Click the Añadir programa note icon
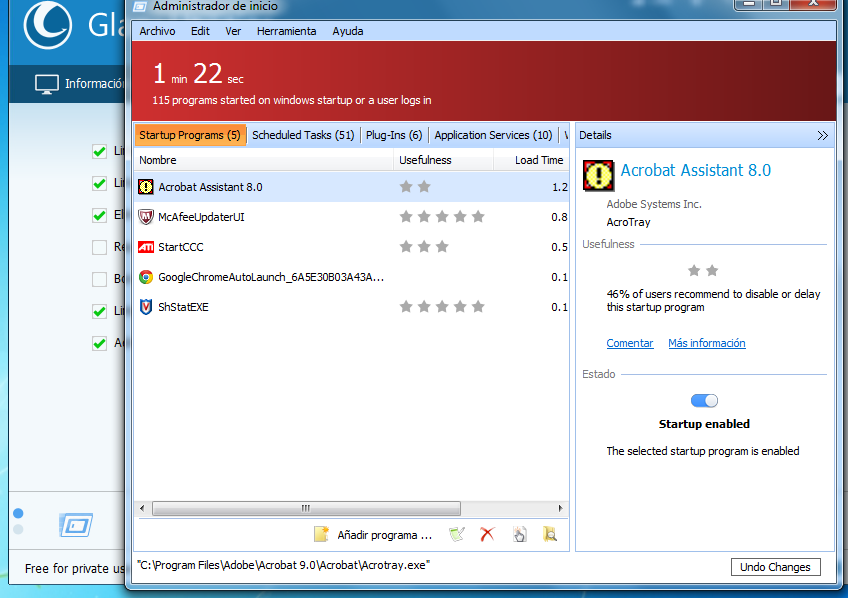Viewport: 848px width, 598px height. tap(321, 535)
